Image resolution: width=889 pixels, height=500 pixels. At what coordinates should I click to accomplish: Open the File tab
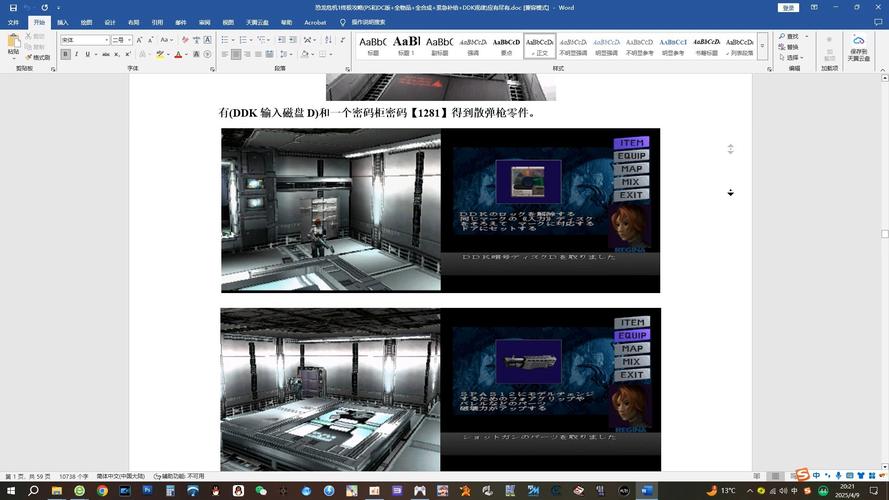13,22
